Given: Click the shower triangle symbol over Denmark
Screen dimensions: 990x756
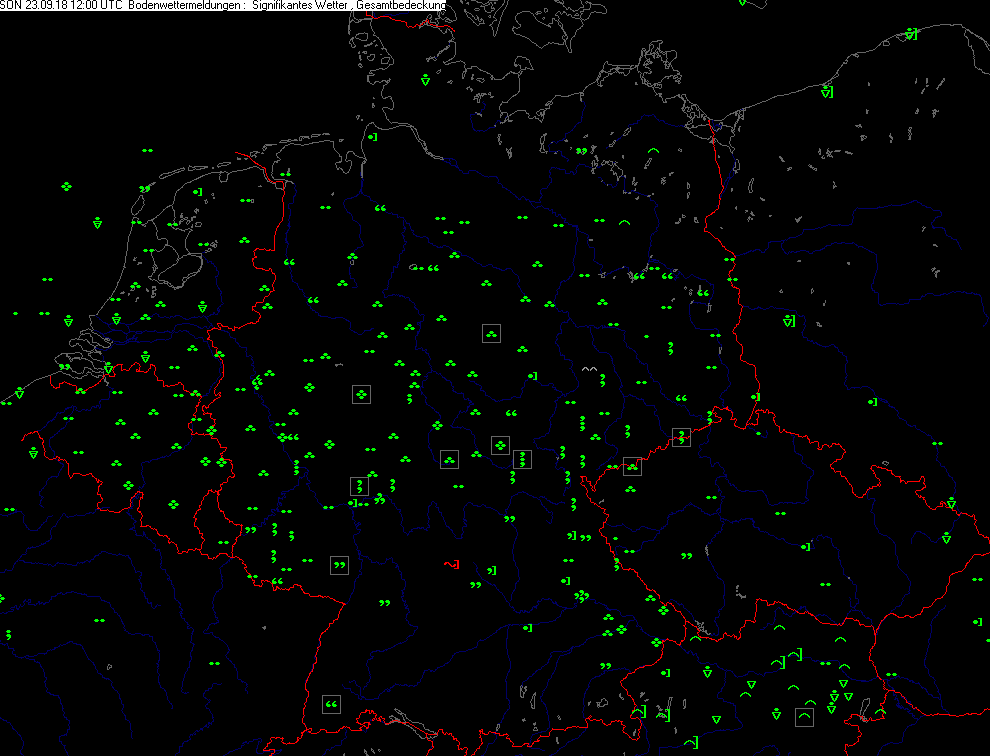Looking at the screenshot, I should point(425,79).
